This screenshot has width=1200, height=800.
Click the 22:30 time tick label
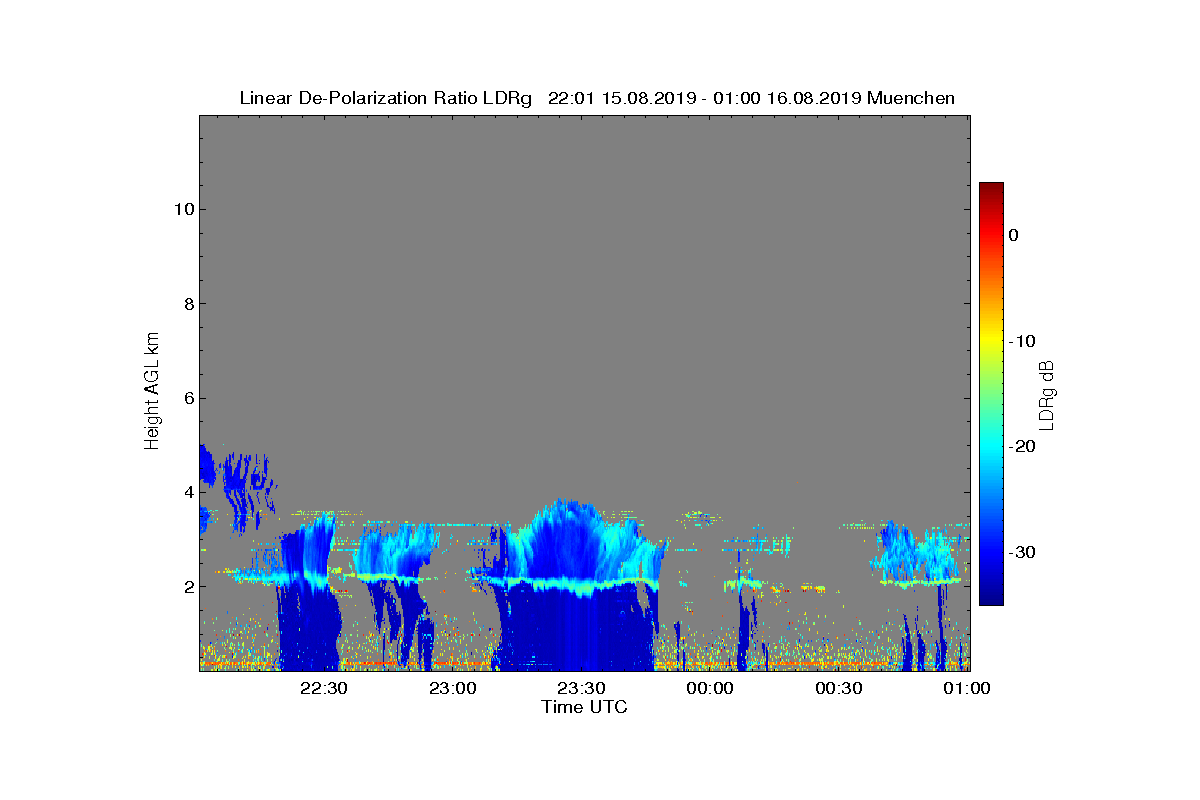tap(323, 688)
